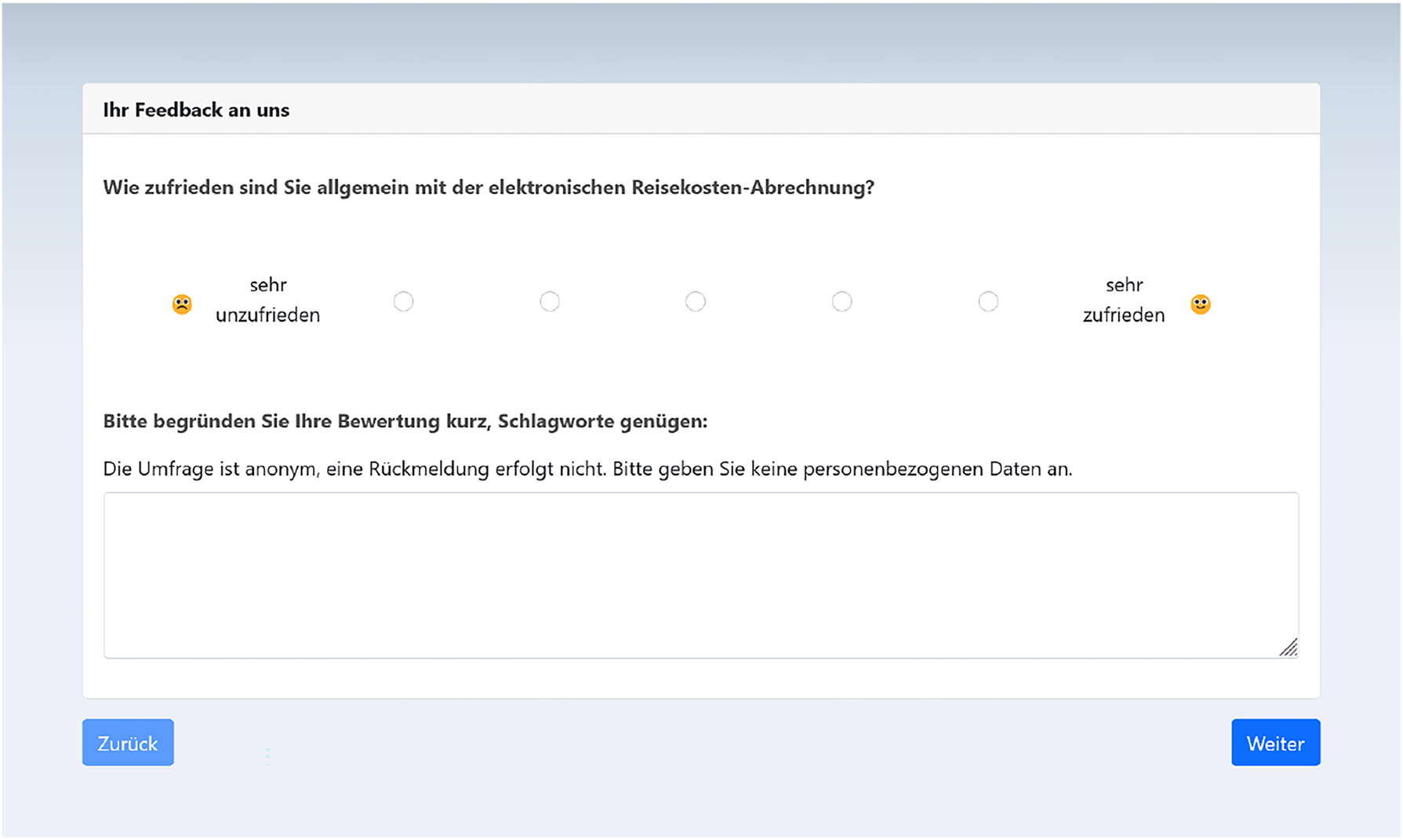Click the textarea resize handle
The width and height of the screenshot is (1403, 840).
tap(1290, 649)
